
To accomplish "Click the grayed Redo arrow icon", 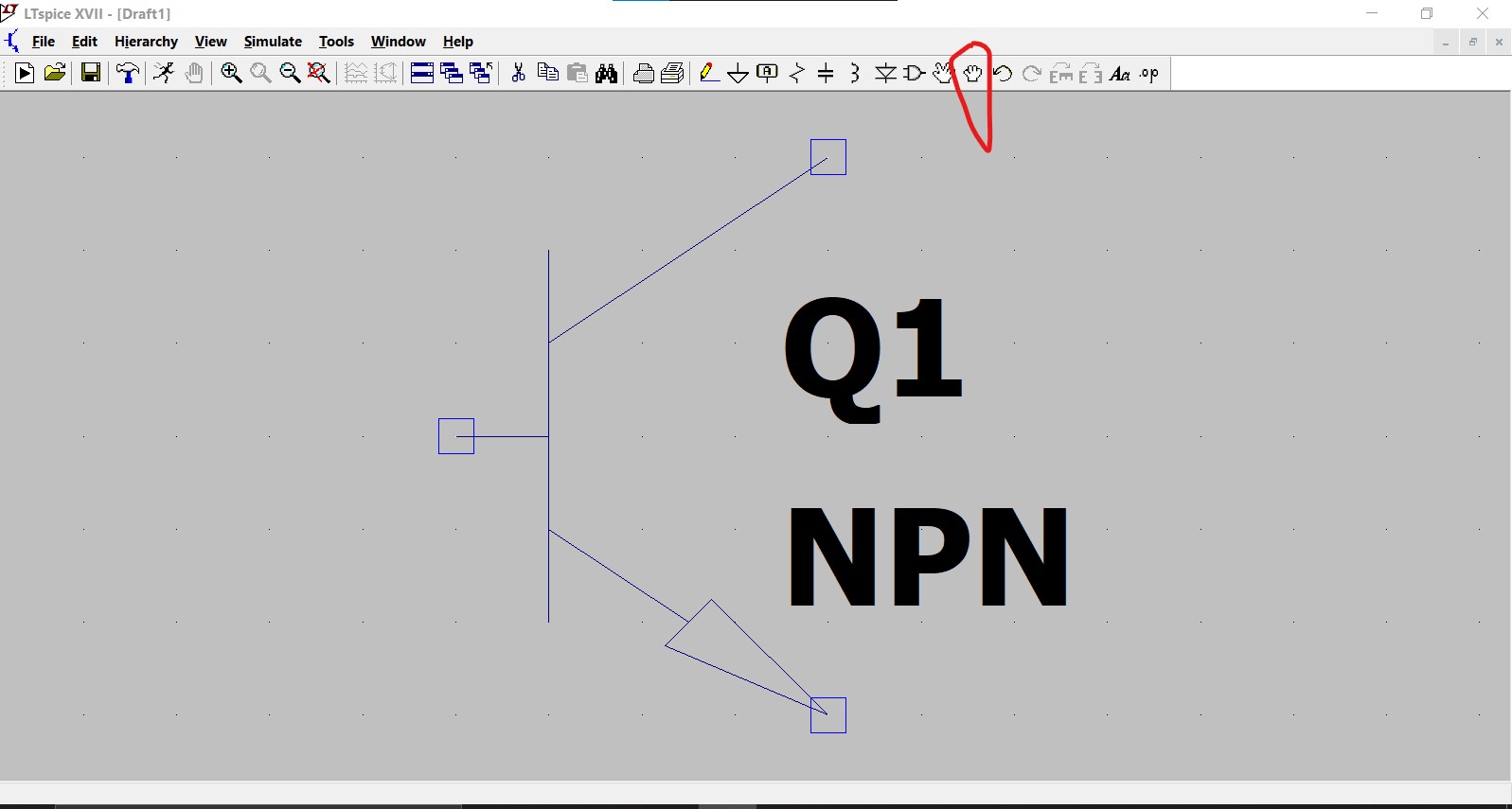I will (1032, 74).
